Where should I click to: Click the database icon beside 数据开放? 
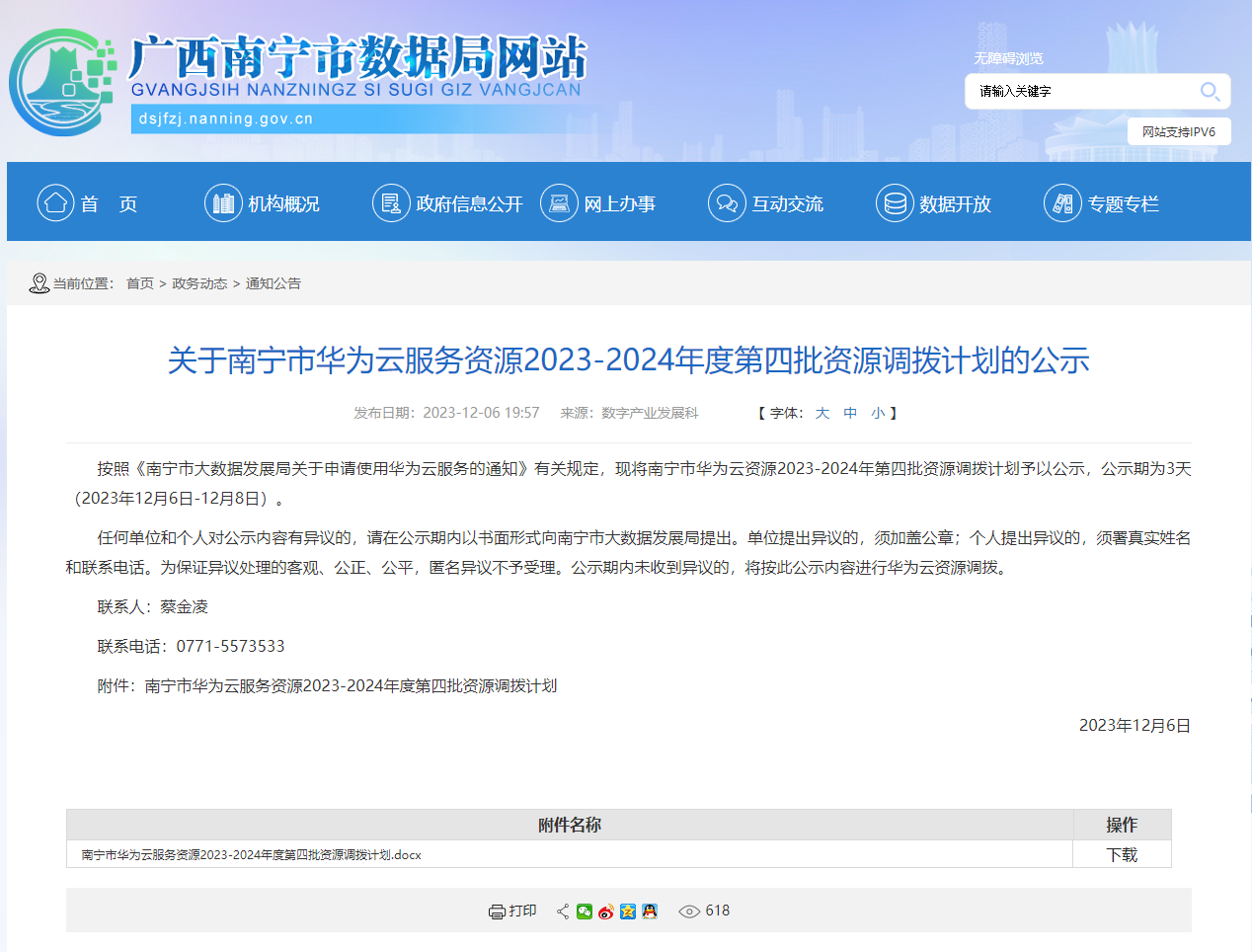click(895, 203)
